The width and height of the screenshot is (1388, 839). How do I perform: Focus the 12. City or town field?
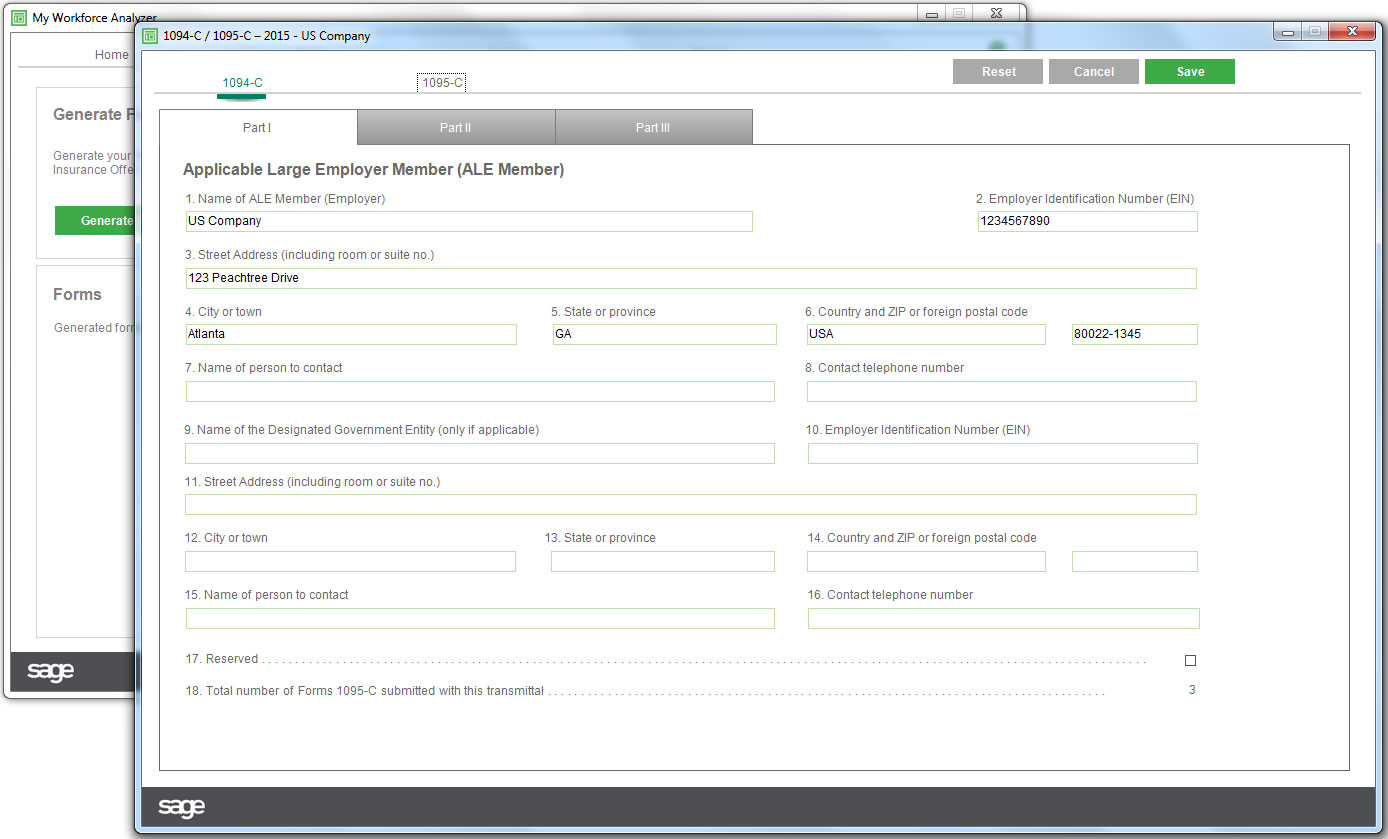pos(350,561)
